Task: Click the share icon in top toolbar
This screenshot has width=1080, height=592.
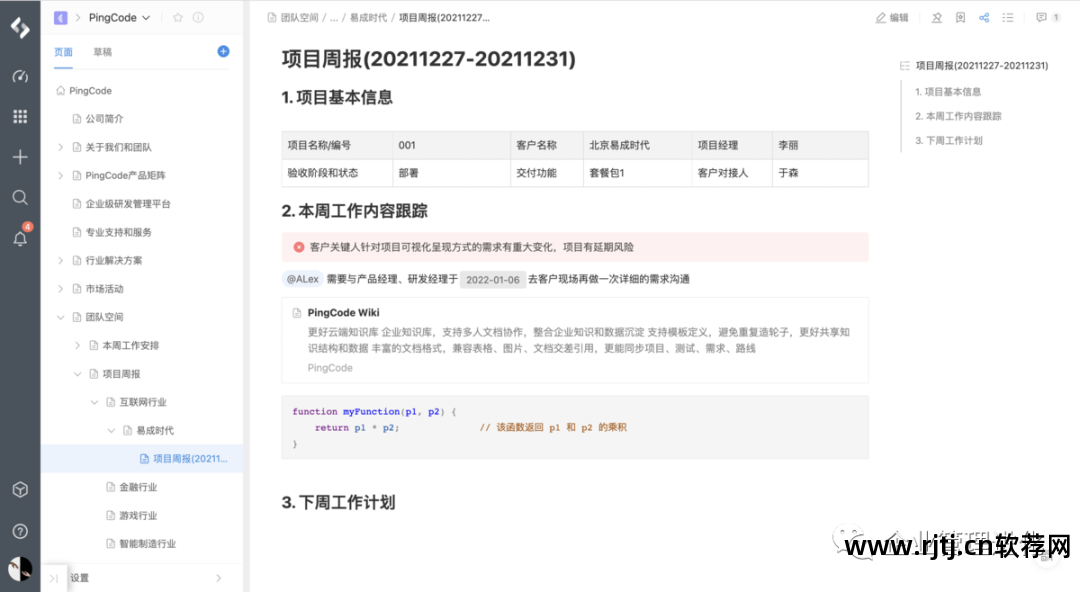Action: 984,18
